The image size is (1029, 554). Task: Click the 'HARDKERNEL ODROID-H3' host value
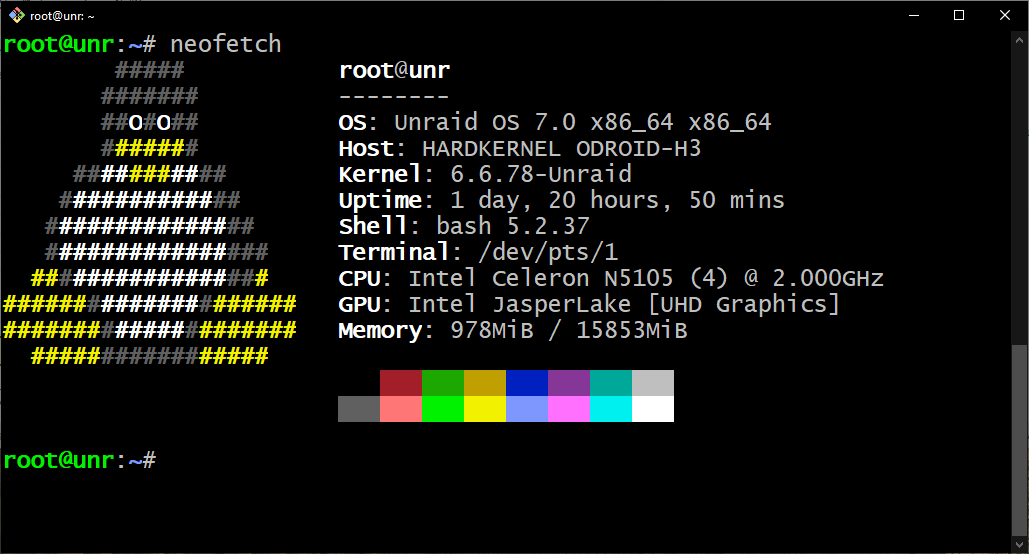562,148
